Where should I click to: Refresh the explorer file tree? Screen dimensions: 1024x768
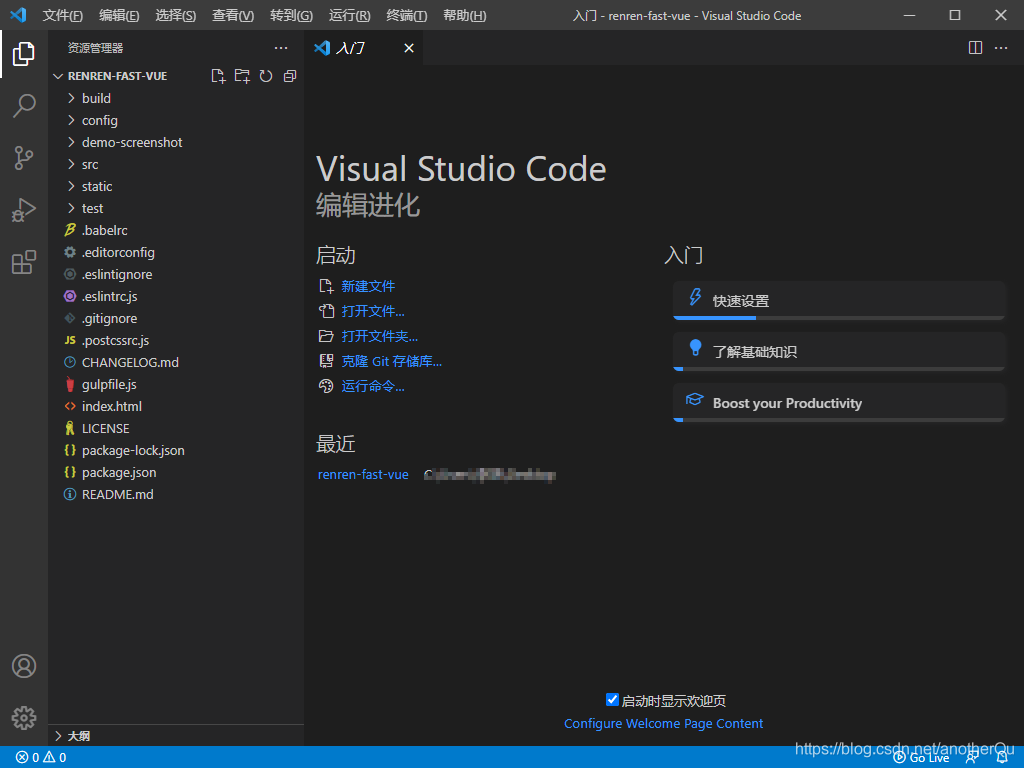click(266, 76)
